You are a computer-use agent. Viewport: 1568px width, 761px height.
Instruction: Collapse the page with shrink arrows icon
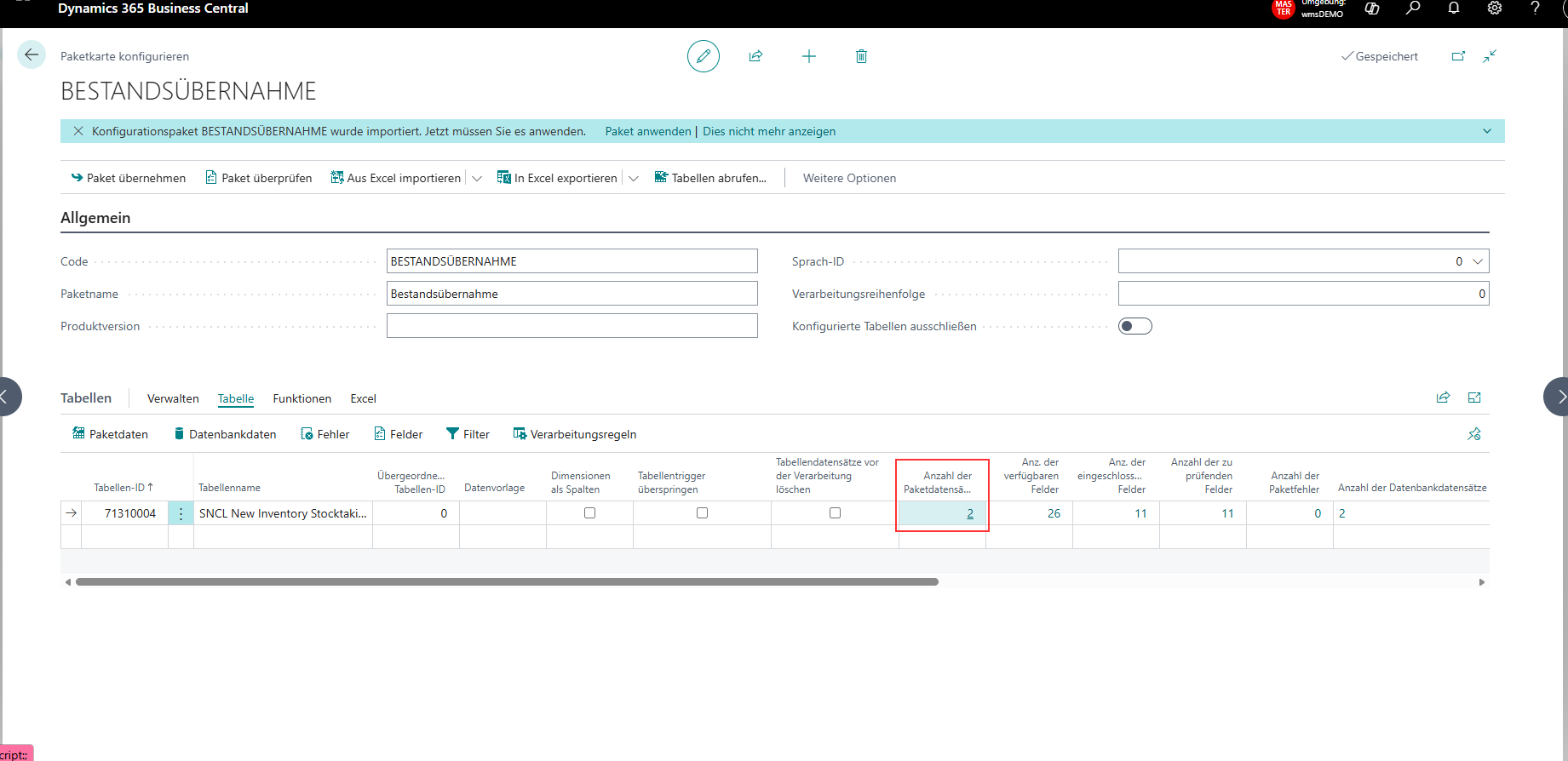(x=1490, y=56)
